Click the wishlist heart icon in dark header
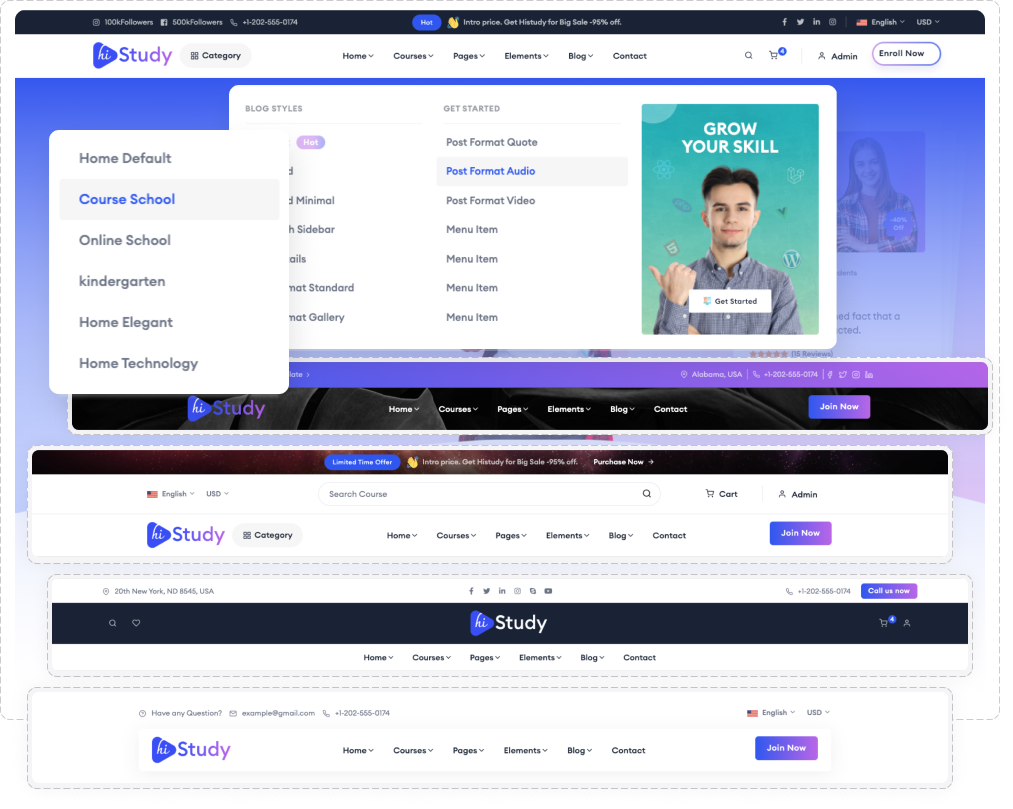1013x809 pixels. point(136,623)
